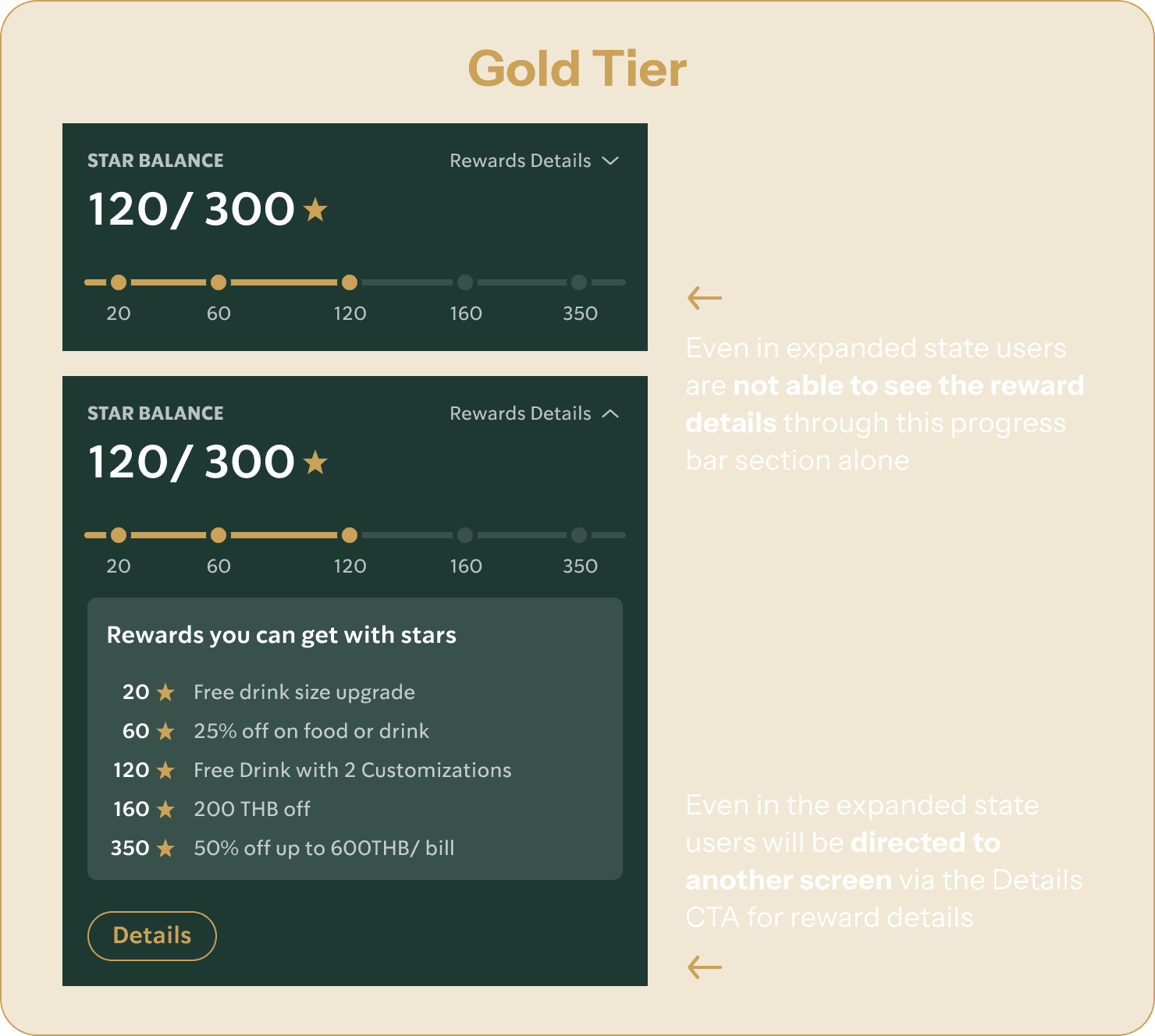Image resolution: width=1155 pixels, height=1036 pixels.
Task: Click '50% off up to 600THB/ bill' reward
Action: tap(324, 848)
